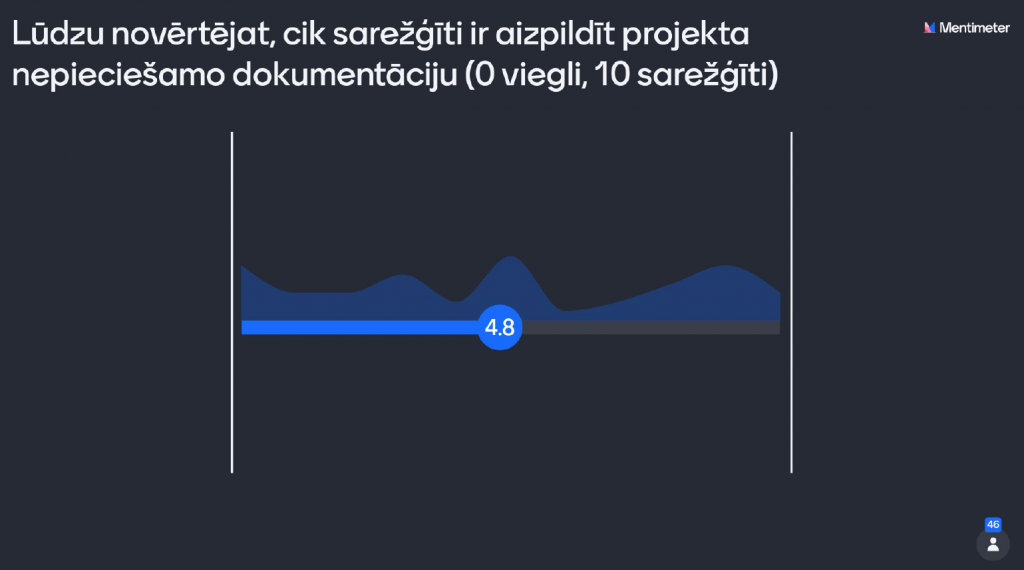Click the gray unfilled part of the scale bar
This screenshot has width=1024, height=570.
click(x=650, y=327)
